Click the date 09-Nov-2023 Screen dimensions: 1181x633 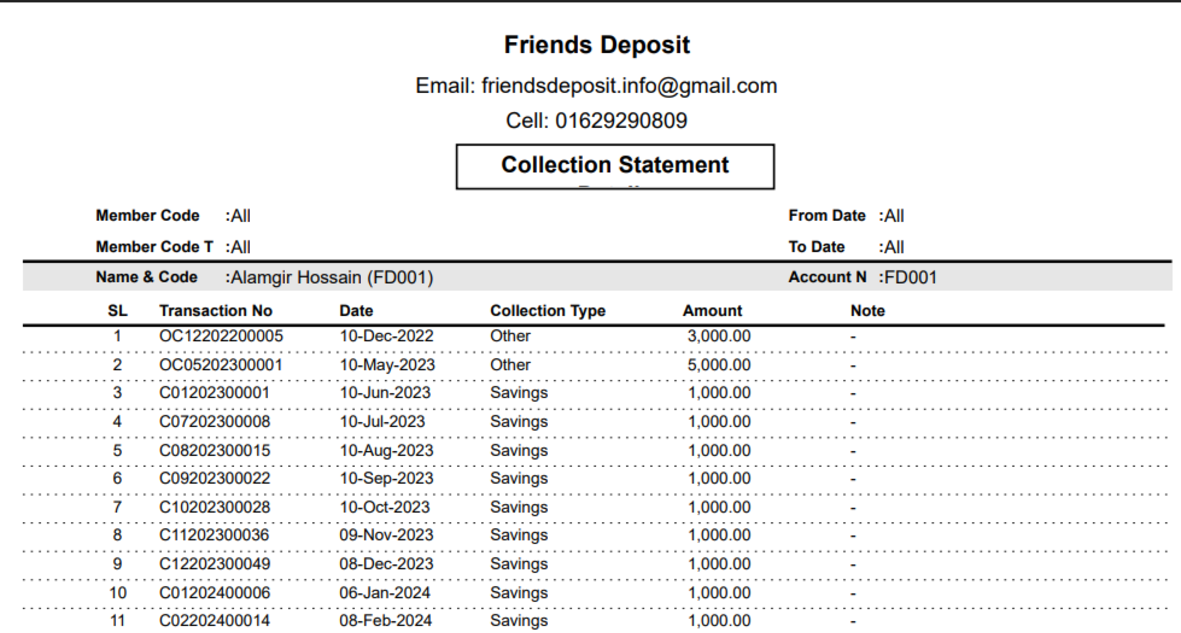point(386,536)
